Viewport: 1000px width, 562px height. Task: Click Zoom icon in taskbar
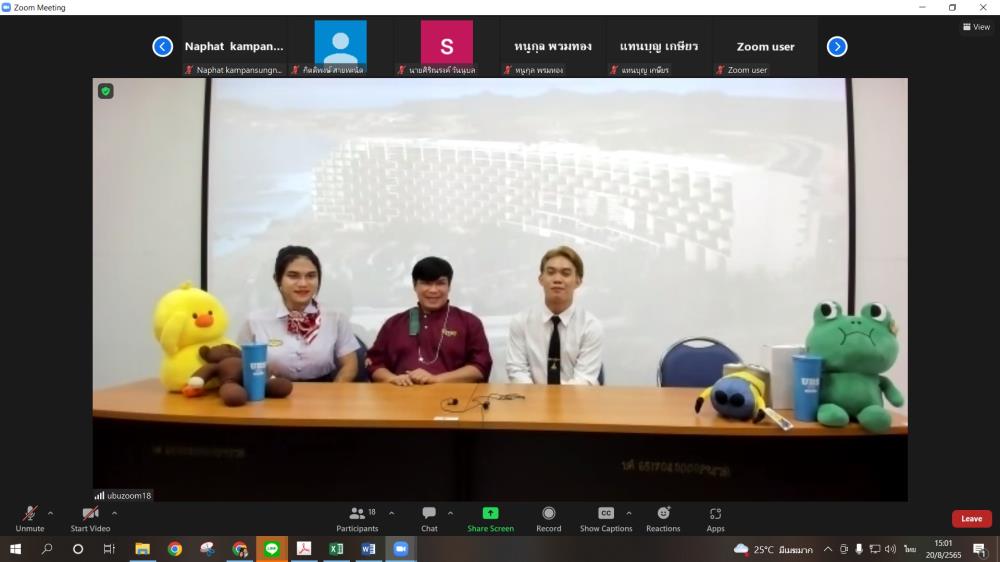coord(401,549)
